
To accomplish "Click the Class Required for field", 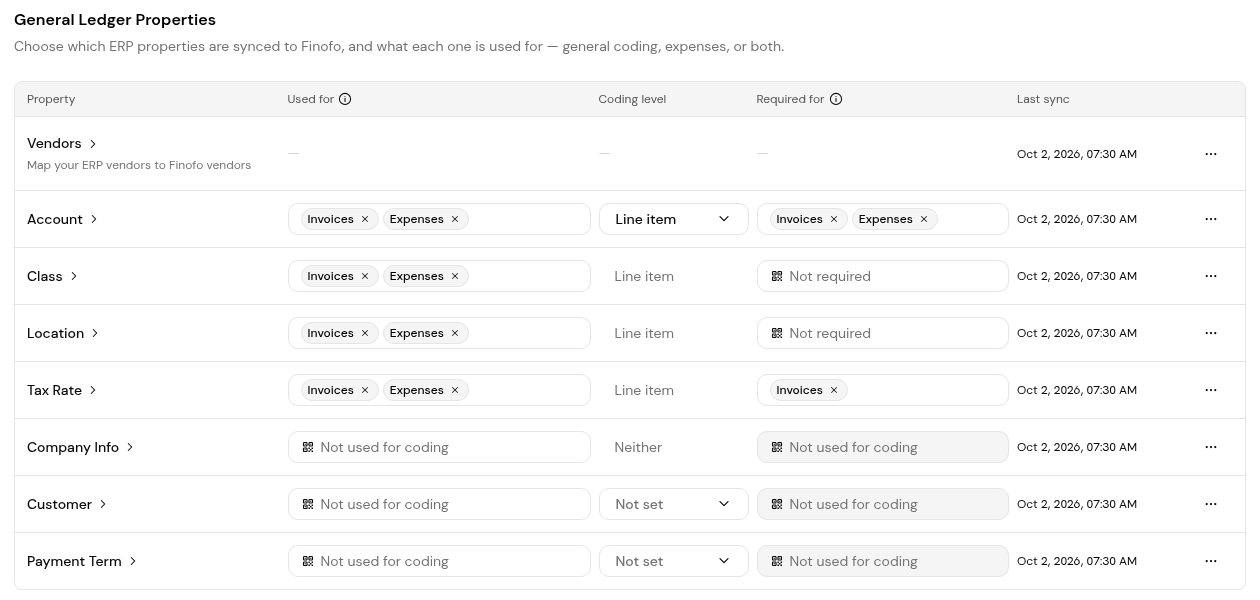I will (883, 276).
